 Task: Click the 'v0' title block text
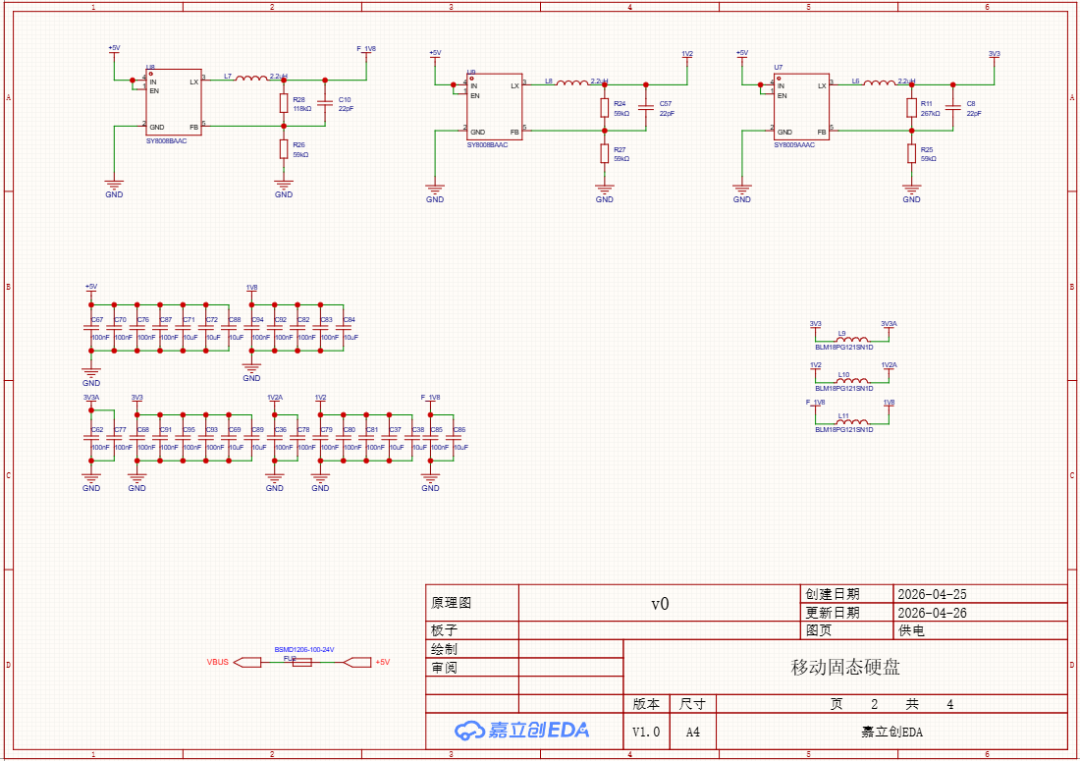(660, 604)
